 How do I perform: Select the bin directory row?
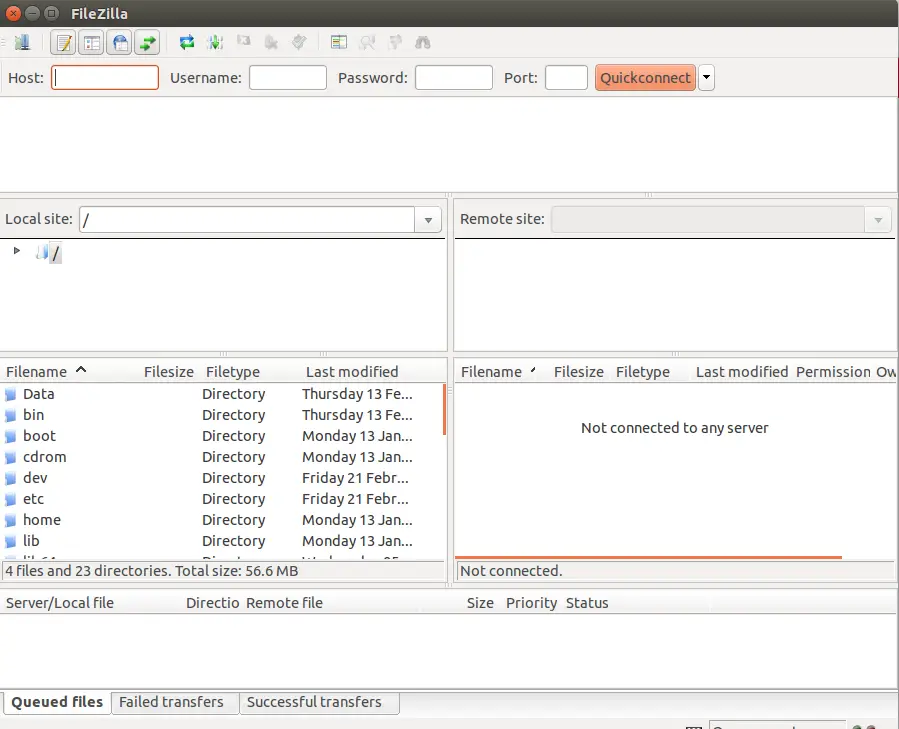point(221,415)
